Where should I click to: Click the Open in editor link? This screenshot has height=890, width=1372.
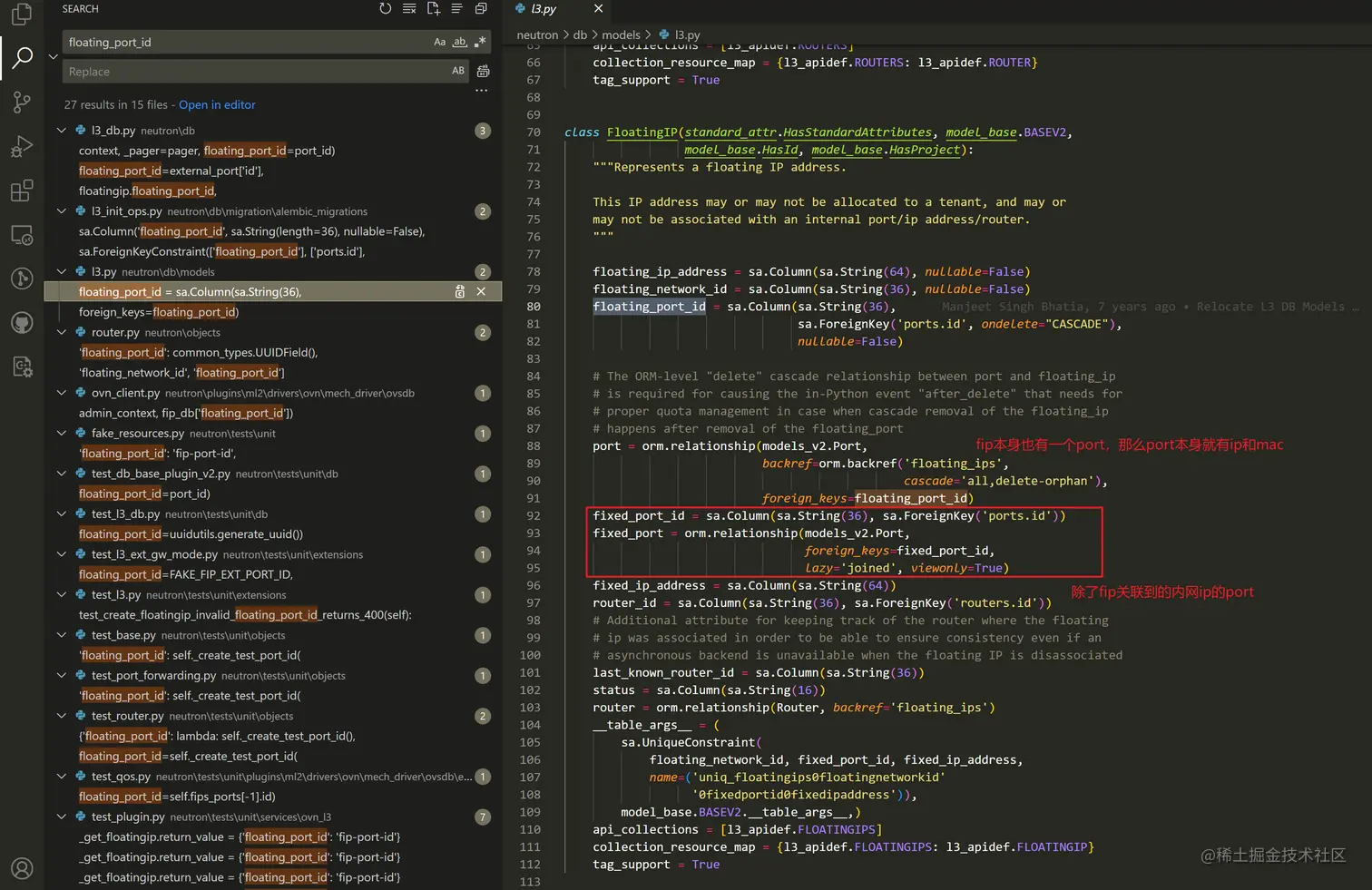217,105
